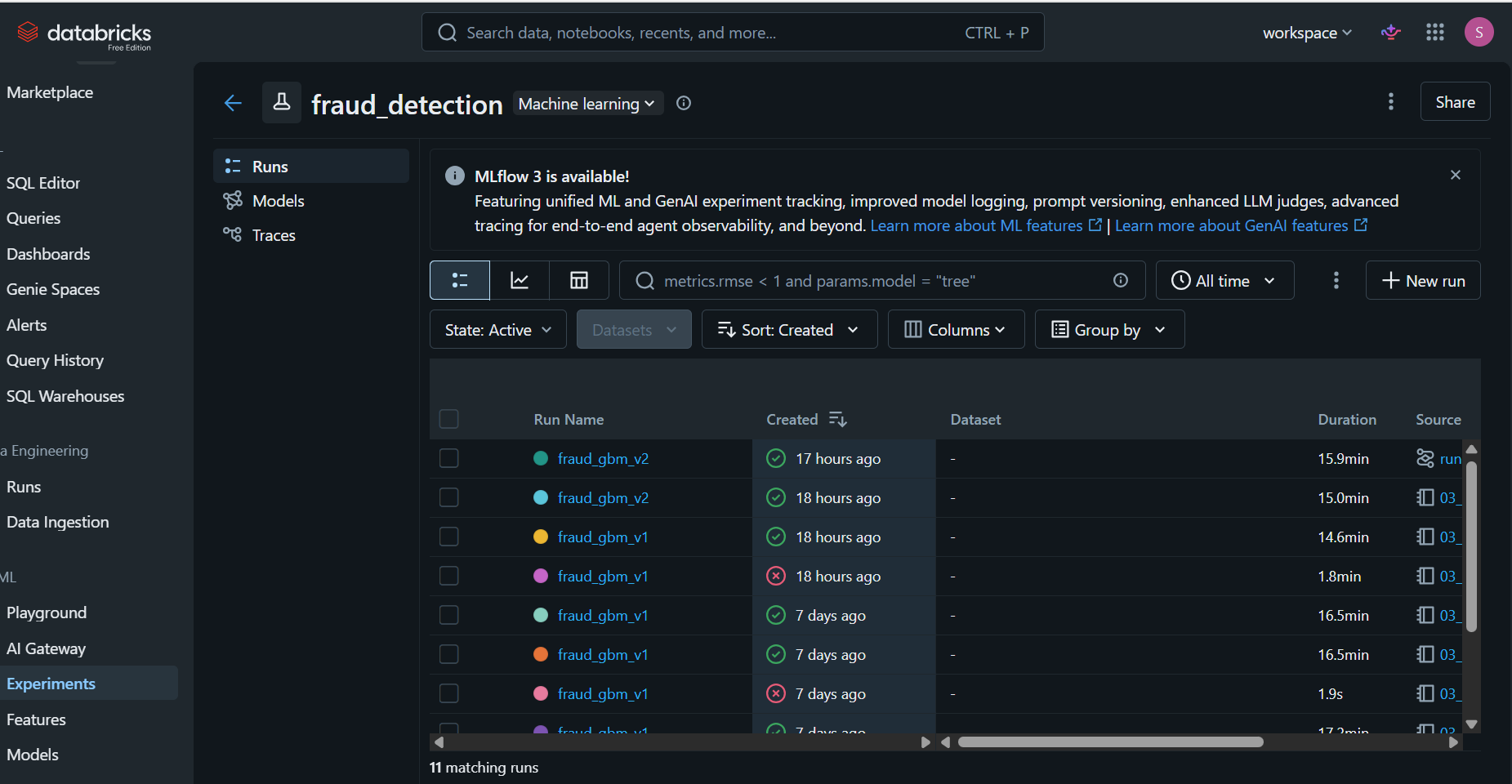Screen dimensions: 1512x784
Task: Select the Runs tab in experiment nav
Action: tap(311, 166)
